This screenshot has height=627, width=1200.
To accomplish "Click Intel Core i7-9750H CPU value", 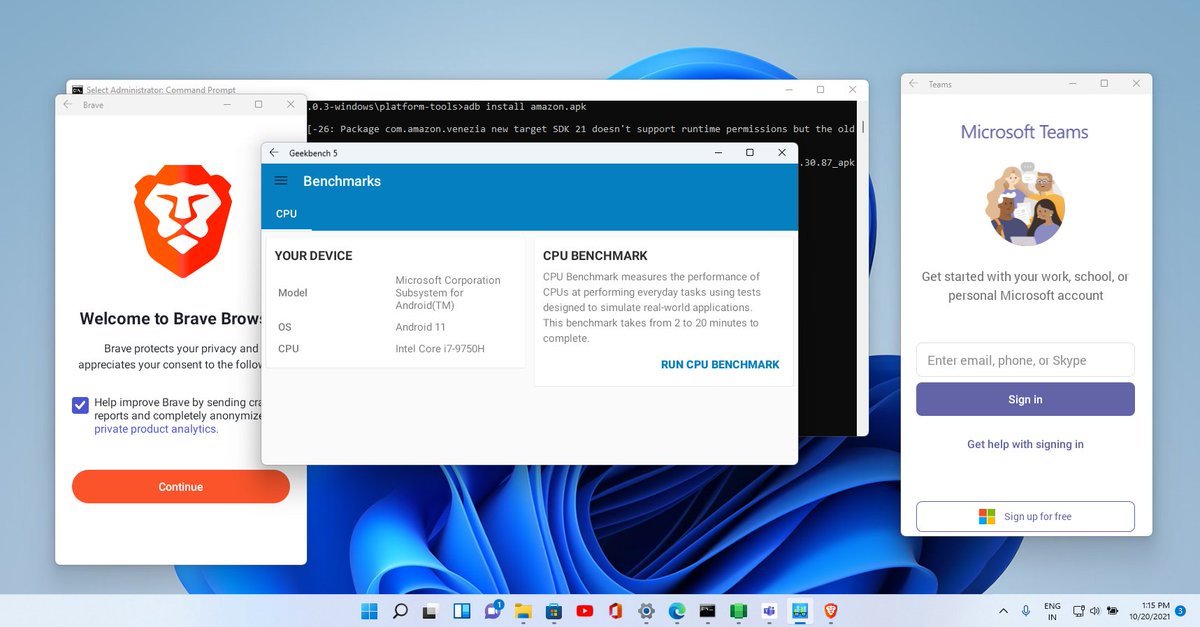I will 441,349.
